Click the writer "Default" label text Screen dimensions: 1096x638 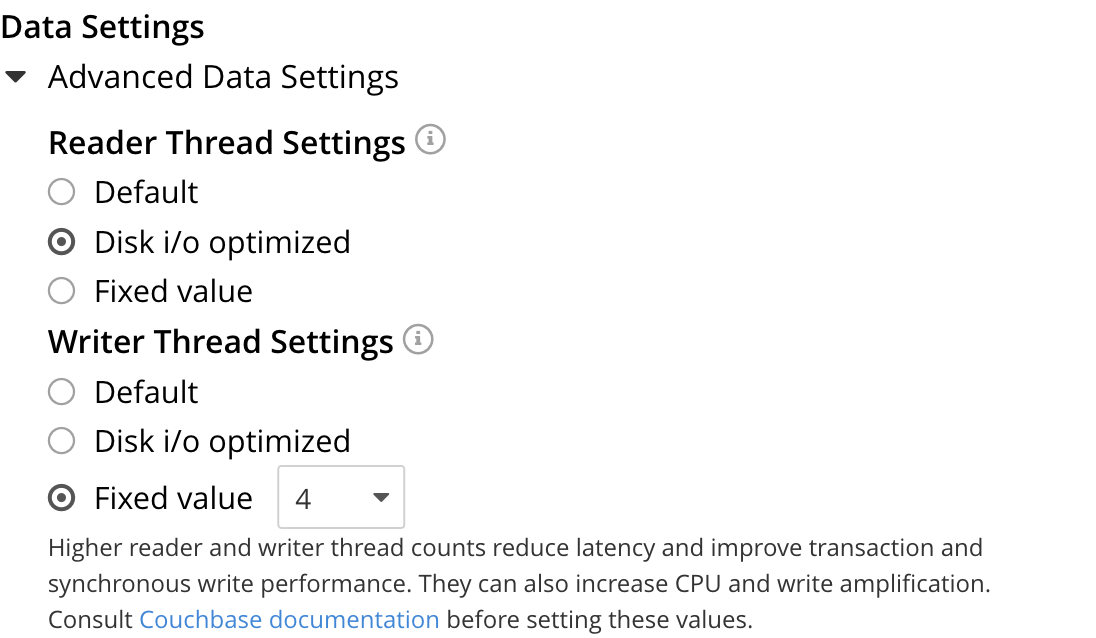point(146,391)
